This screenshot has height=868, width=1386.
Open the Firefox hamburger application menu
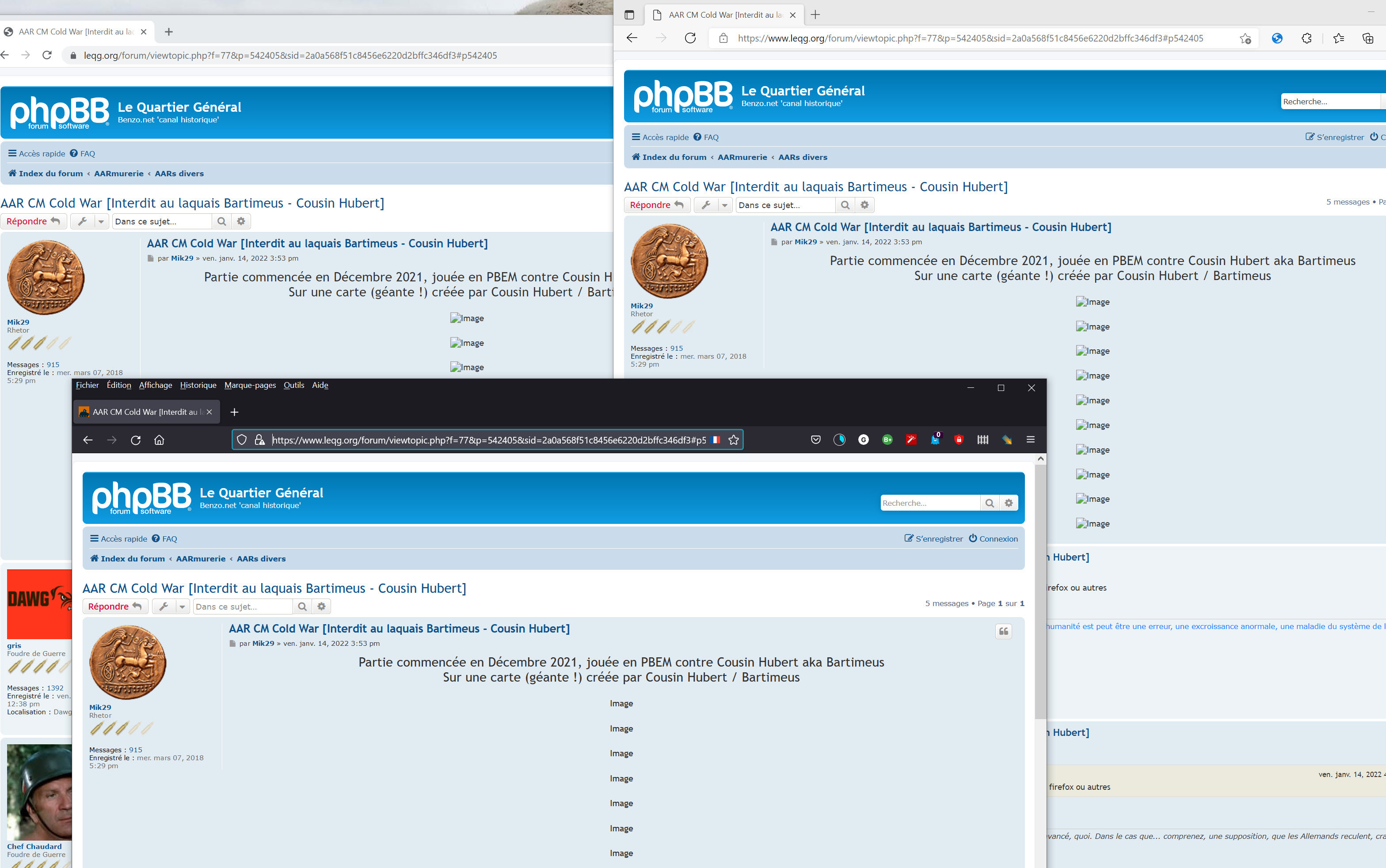click(1030, 440)
